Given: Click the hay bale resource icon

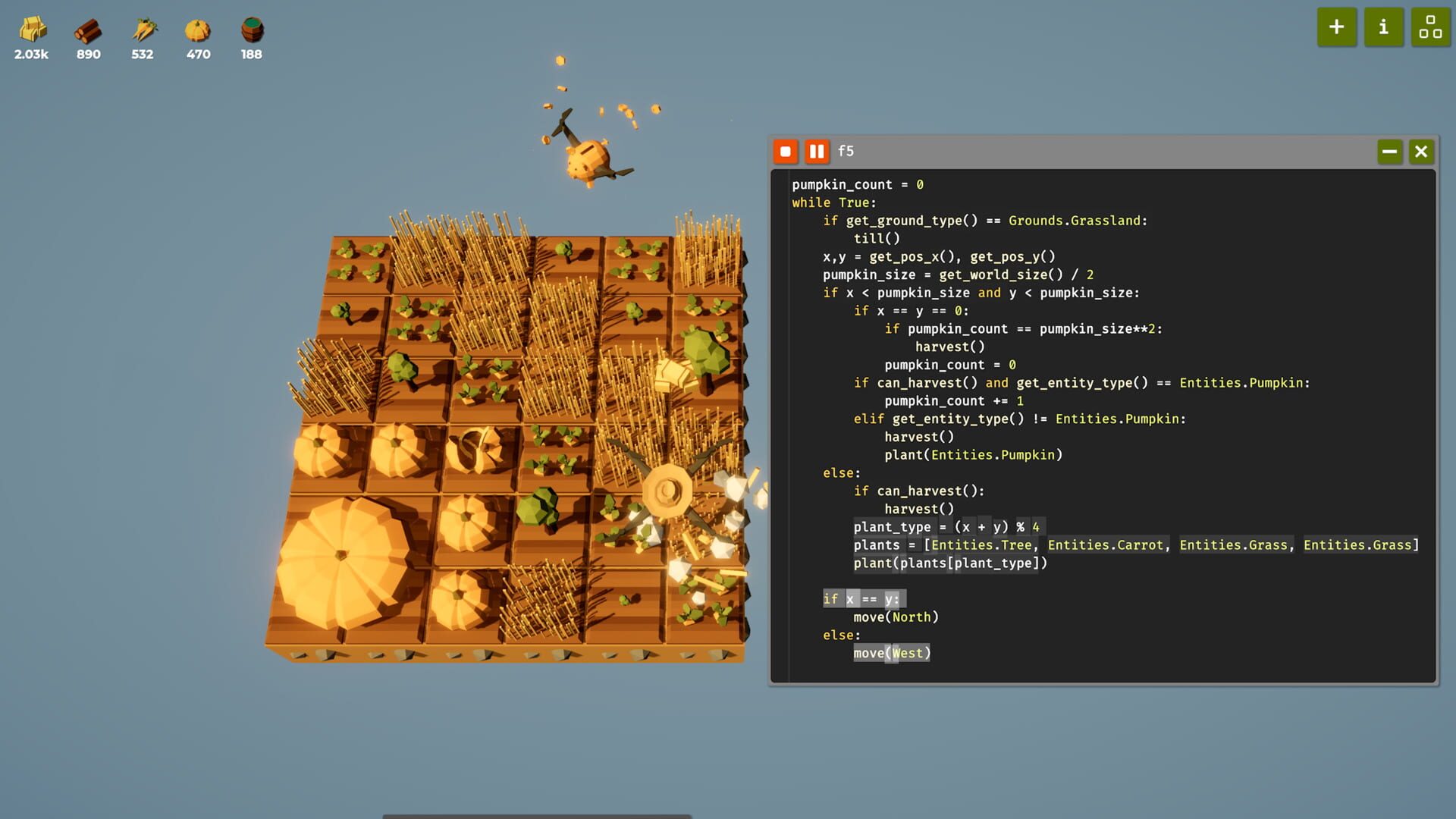Looking at the screenshot, I should [31, 29].
